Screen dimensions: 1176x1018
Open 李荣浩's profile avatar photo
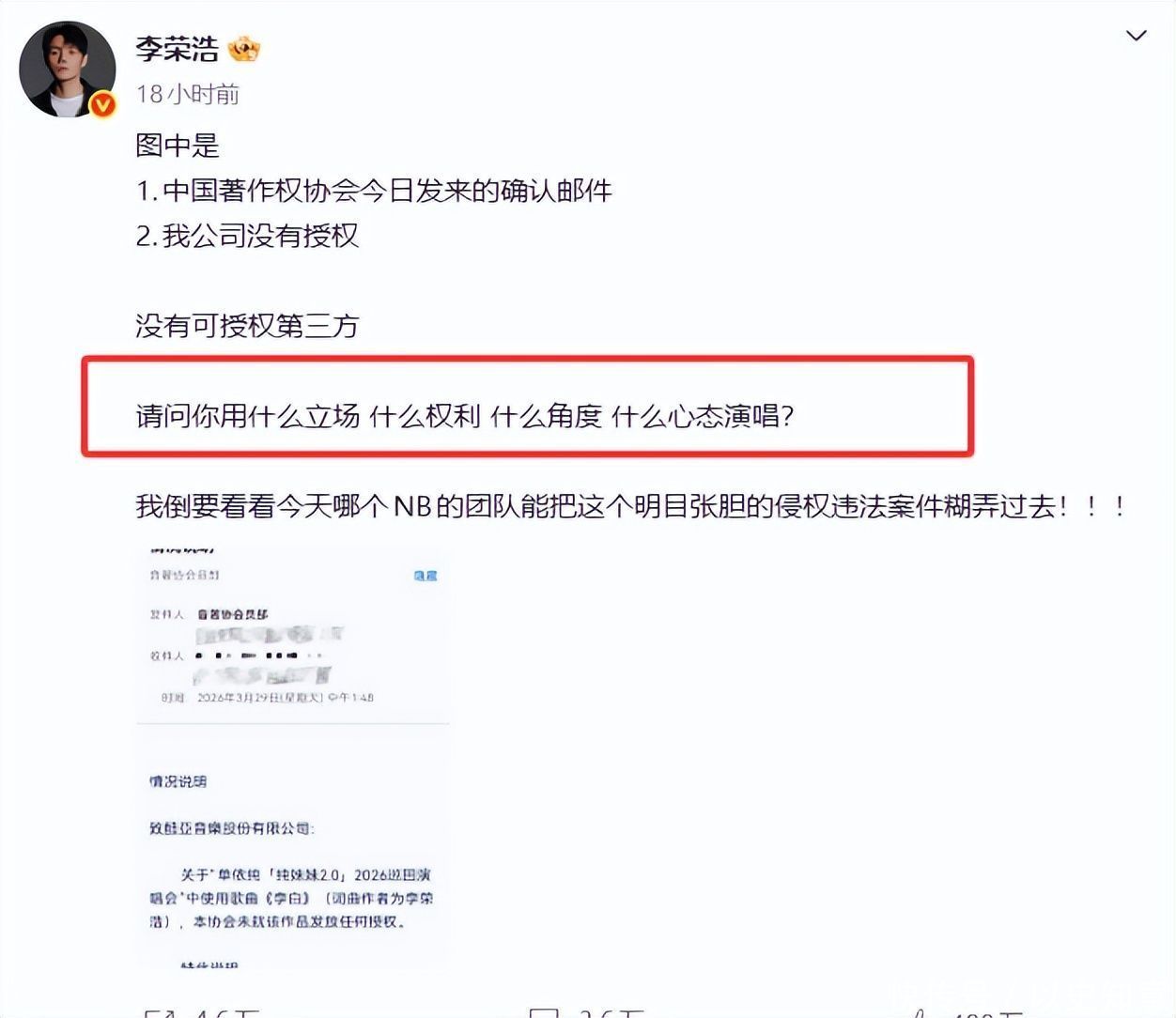(67, 69)
